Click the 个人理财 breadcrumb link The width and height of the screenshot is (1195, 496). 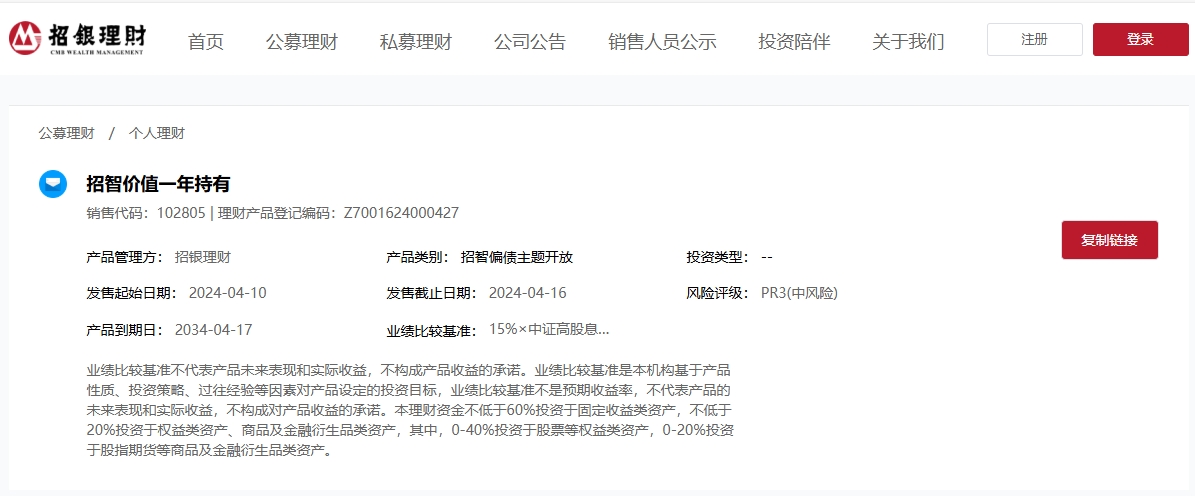click(x=156, y=133)
